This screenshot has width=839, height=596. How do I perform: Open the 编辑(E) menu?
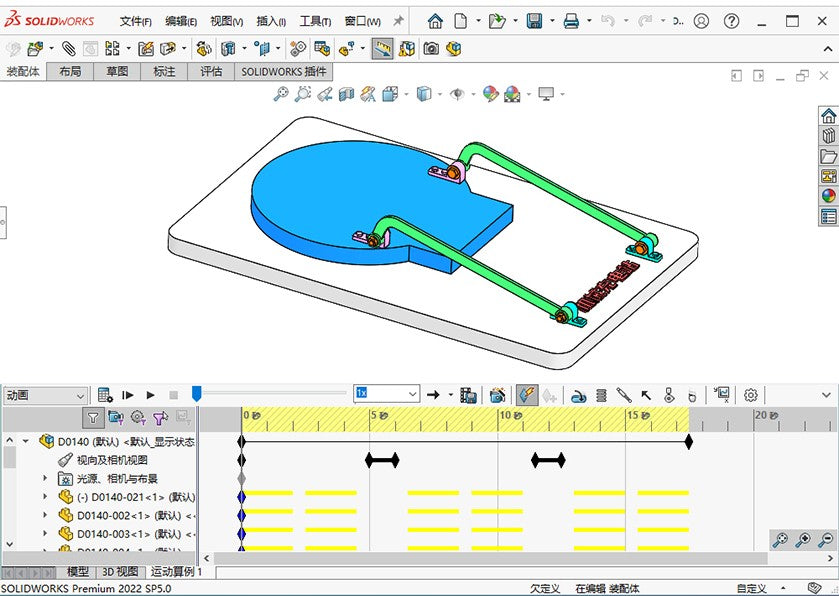[181, 21]
